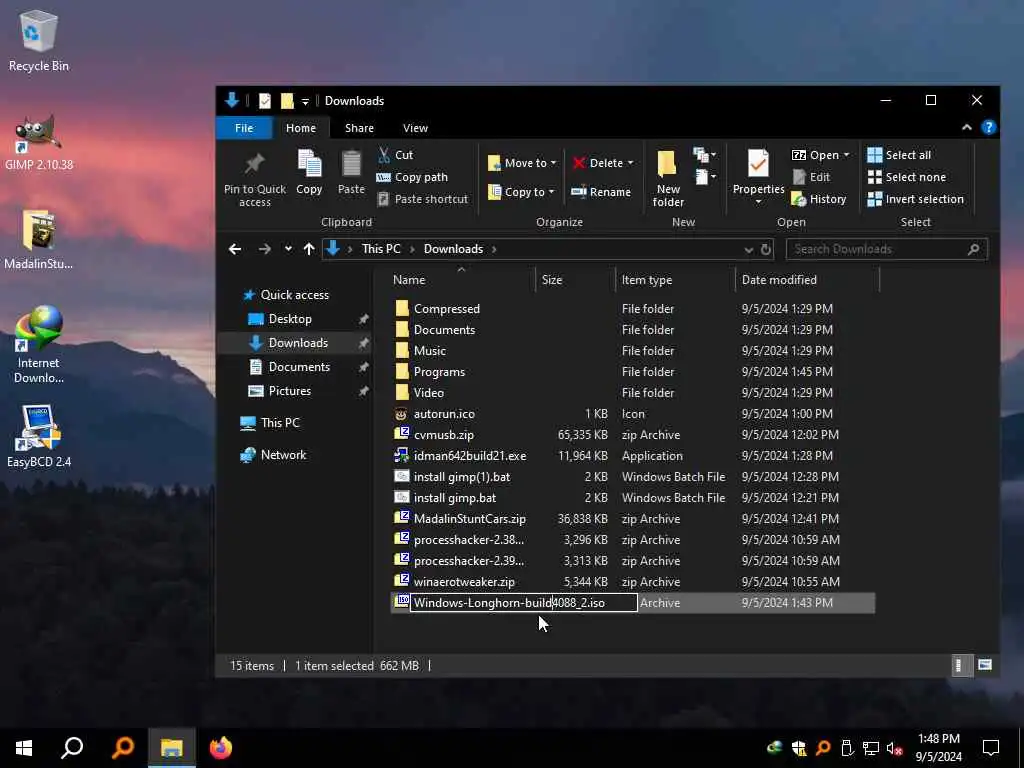Click the Search Downloads field
Image resolution: width=1024 pixels, height=768 pixels.
tap(886, 249)
